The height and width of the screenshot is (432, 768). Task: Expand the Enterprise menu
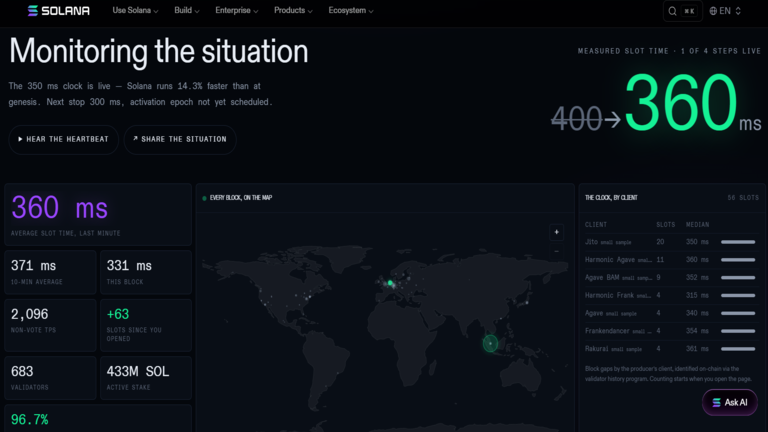pyautogui.click(x=237, y=10)
